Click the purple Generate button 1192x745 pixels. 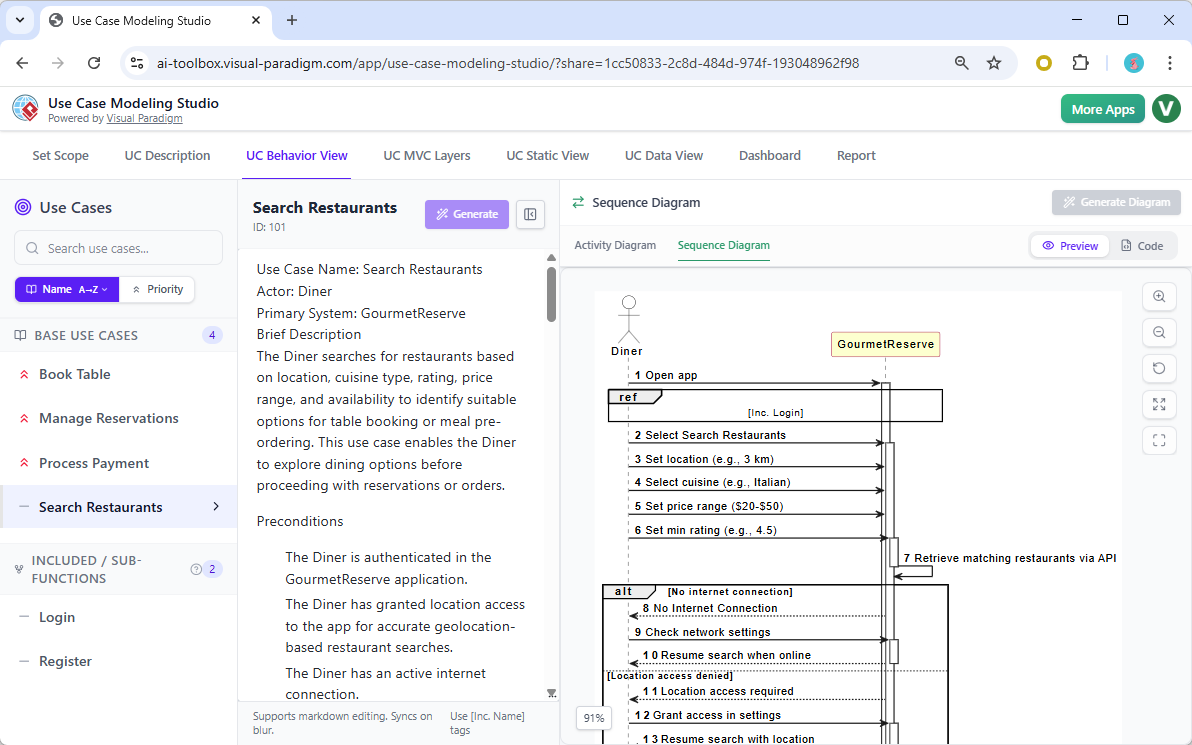tap(466, 214)
